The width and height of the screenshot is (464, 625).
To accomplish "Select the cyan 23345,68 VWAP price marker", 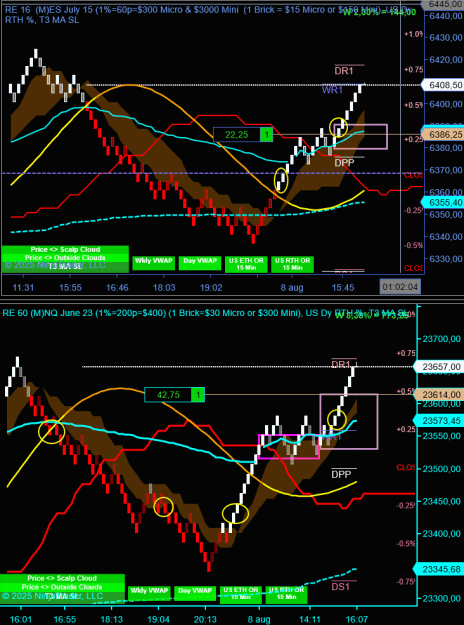I will tap(439, 568).
